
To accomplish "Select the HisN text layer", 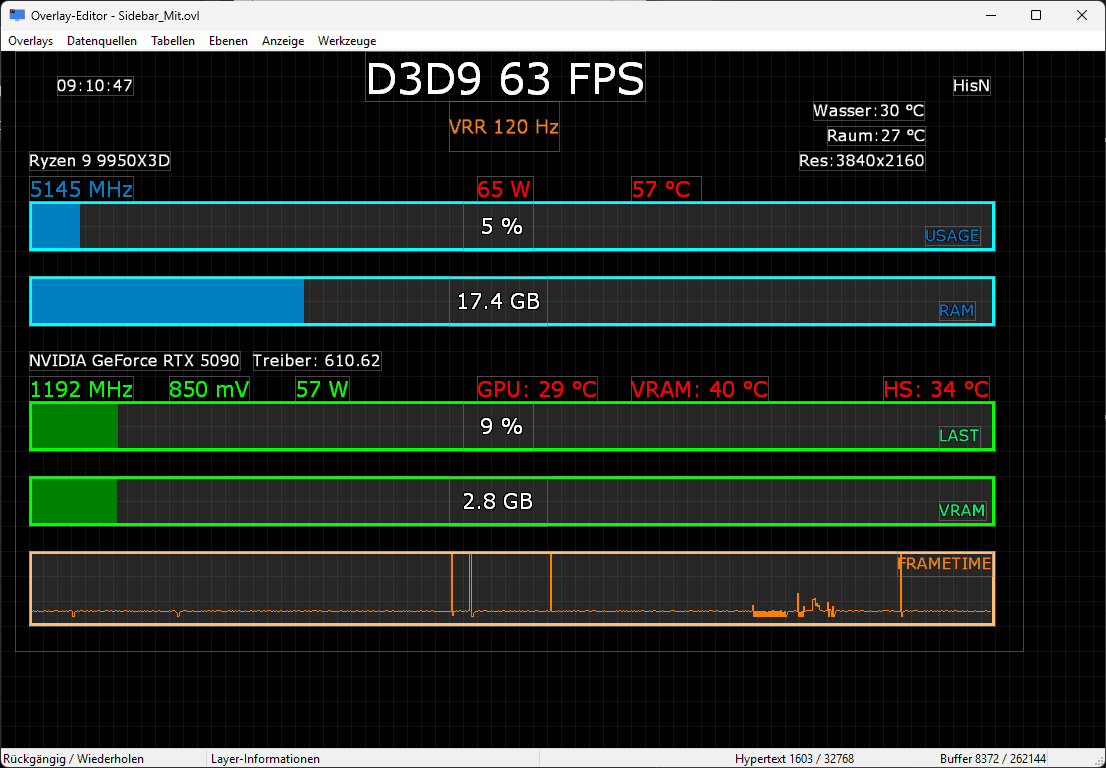I will [x=971, y=86].
